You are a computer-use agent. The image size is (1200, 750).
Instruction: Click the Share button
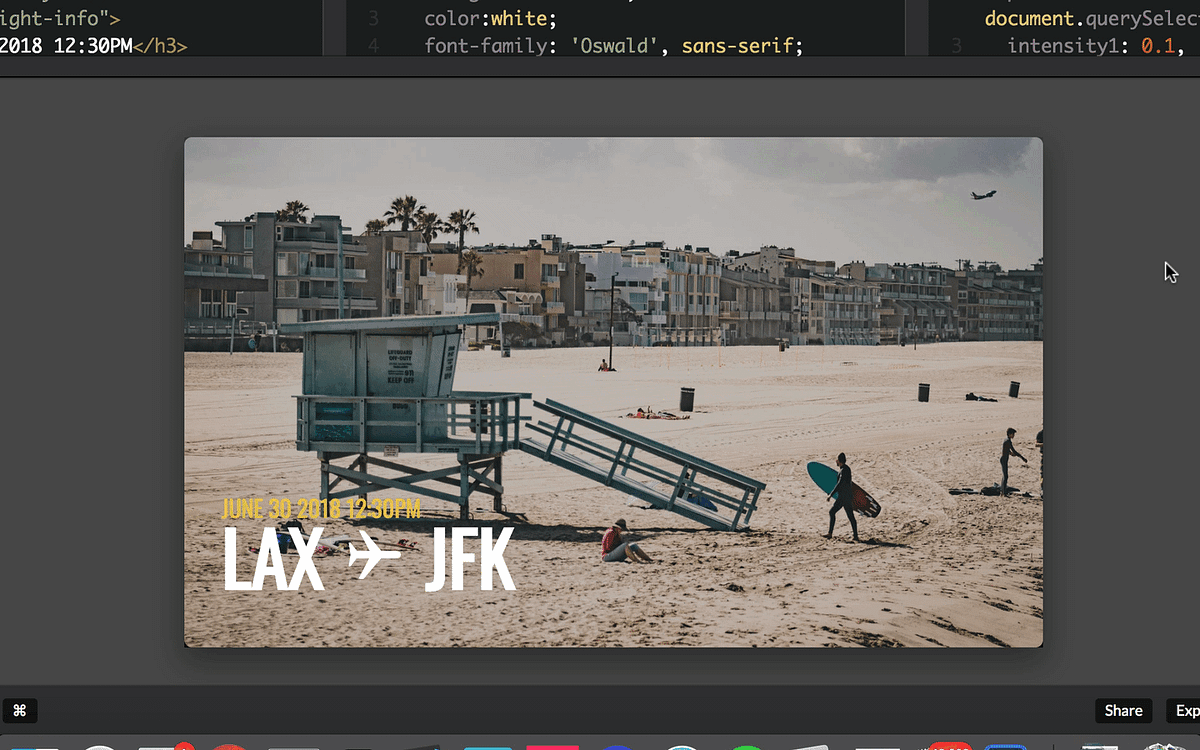(1122, 710)
